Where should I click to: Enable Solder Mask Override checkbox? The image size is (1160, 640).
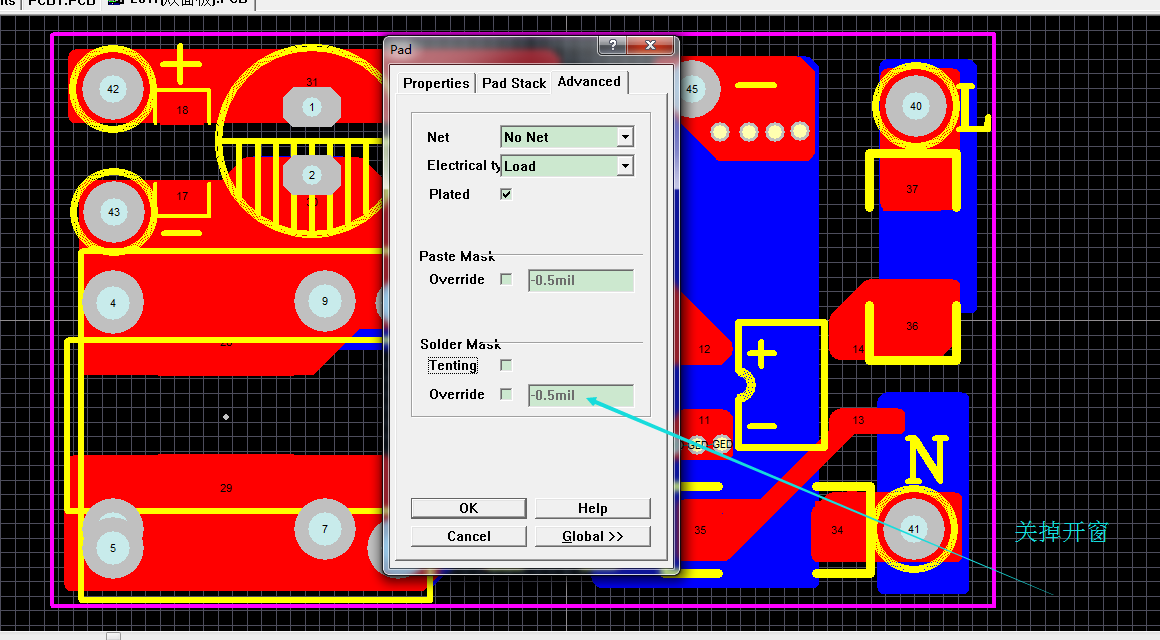pos(506,394)
